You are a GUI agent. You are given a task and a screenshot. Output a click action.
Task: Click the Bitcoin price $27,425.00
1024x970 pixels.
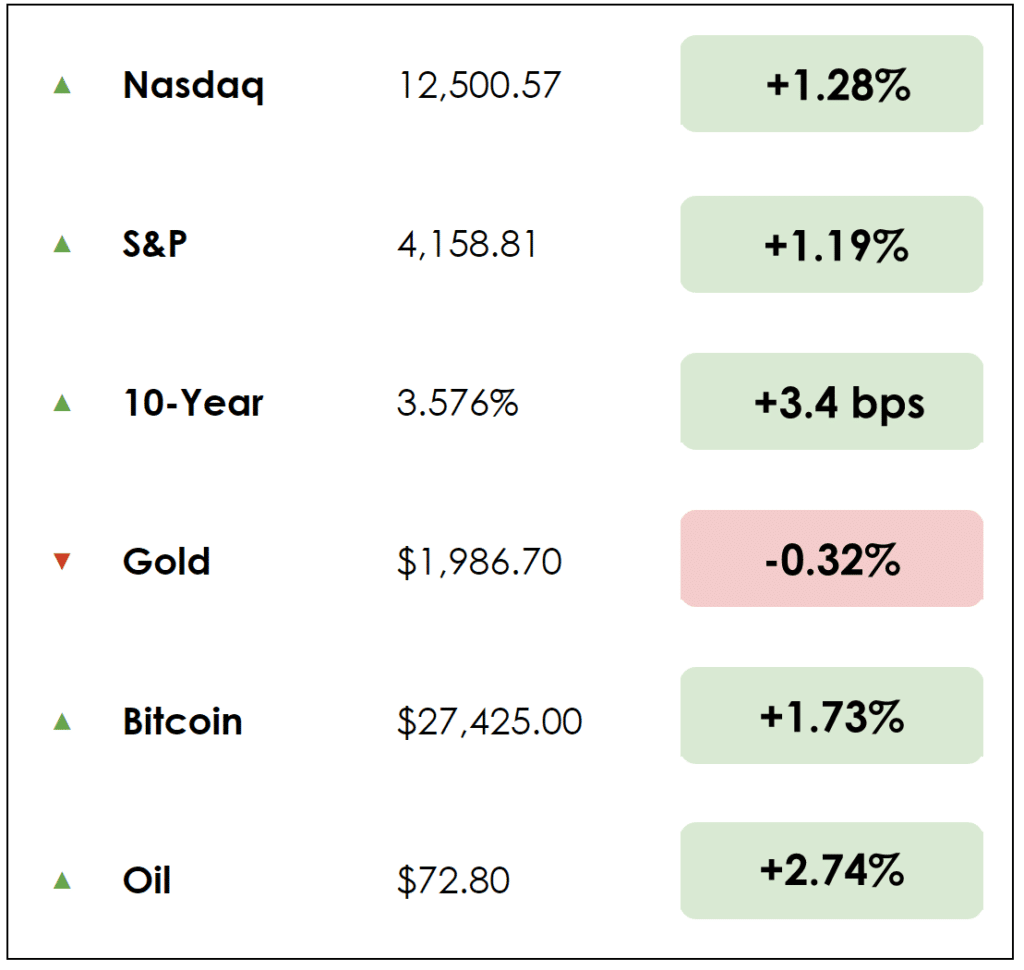point(489,721)
